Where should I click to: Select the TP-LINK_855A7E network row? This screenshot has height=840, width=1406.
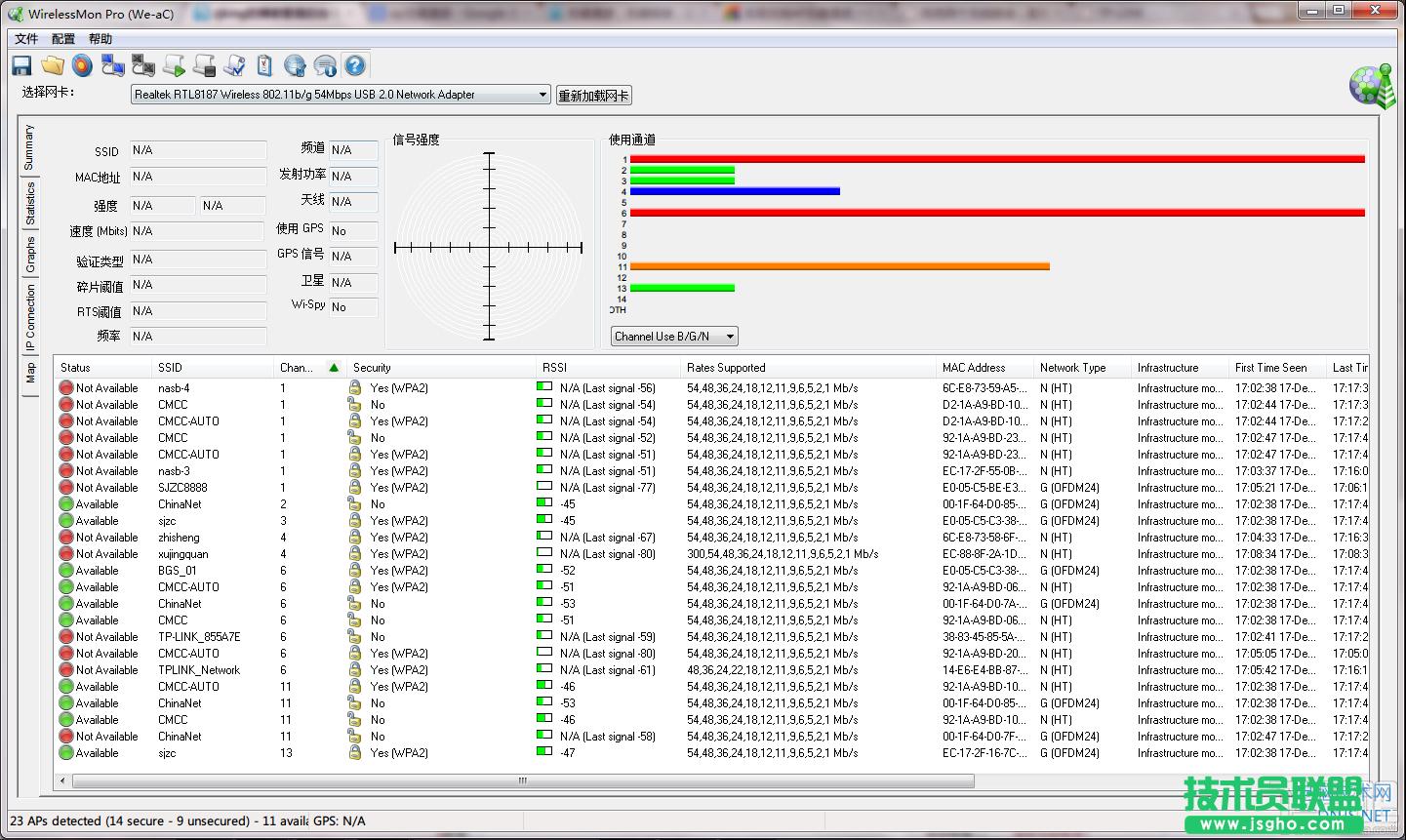tap(199, 637)
